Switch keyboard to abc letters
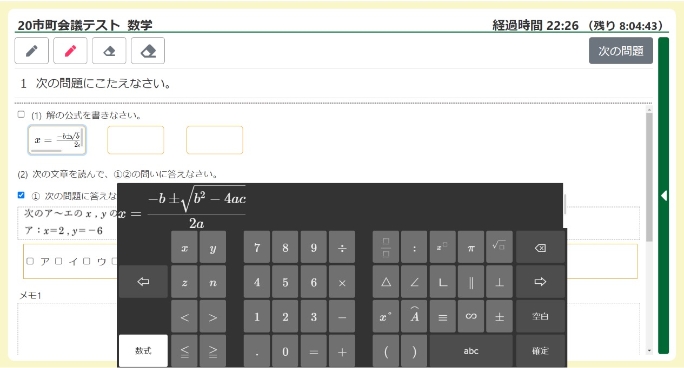Image resolution: width=684 pixels, height=368 pixels. tap(471, 351)
